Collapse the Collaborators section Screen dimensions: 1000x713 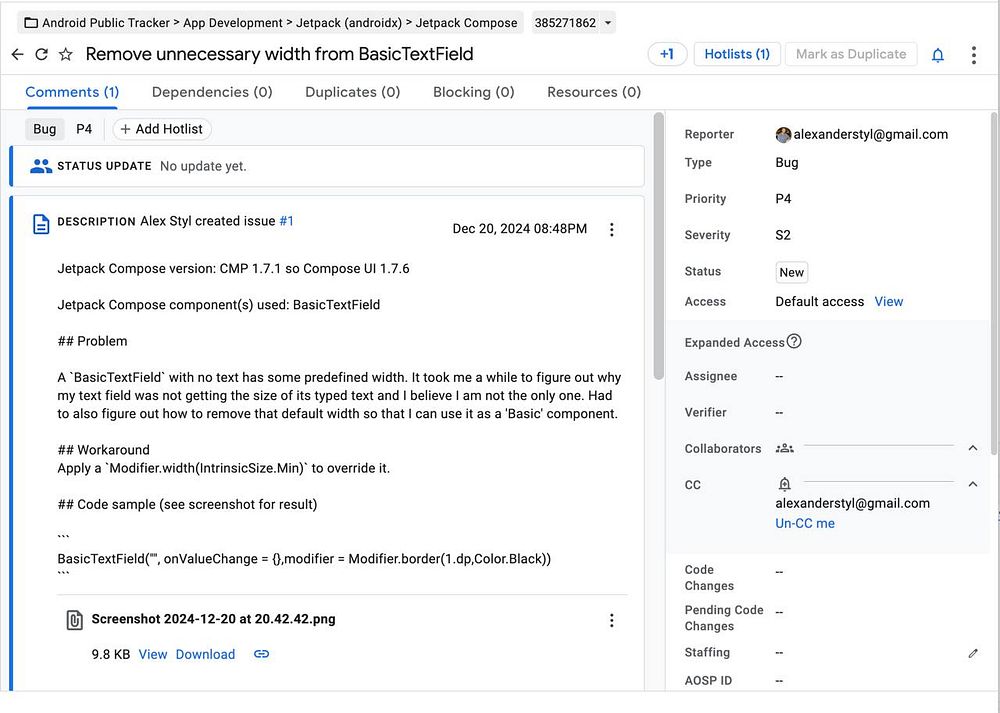tap(973, 448)
